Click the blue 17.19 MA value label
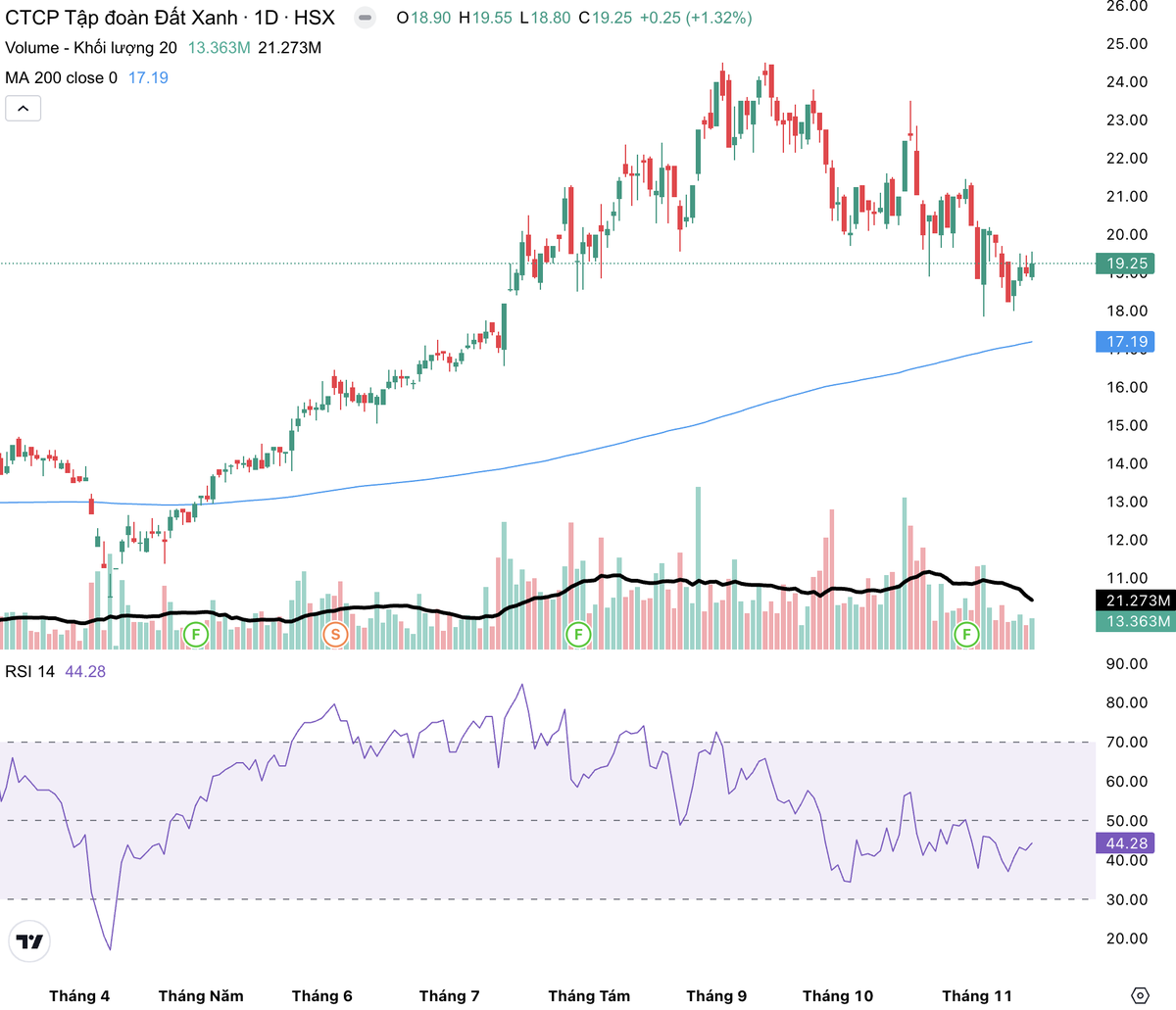Screen dimensions: 1176x1010 [1126, 342]
